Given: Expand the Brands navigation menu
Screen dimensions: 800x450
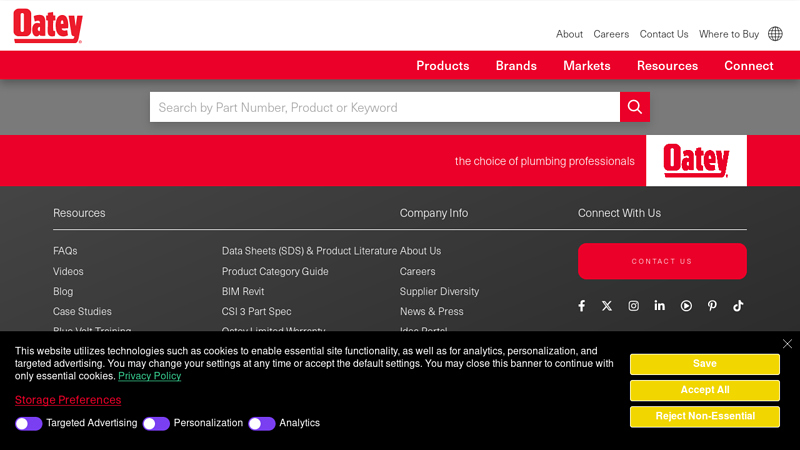Looking at the screenshot, I should pyautogui.click(x=516, y=66).
